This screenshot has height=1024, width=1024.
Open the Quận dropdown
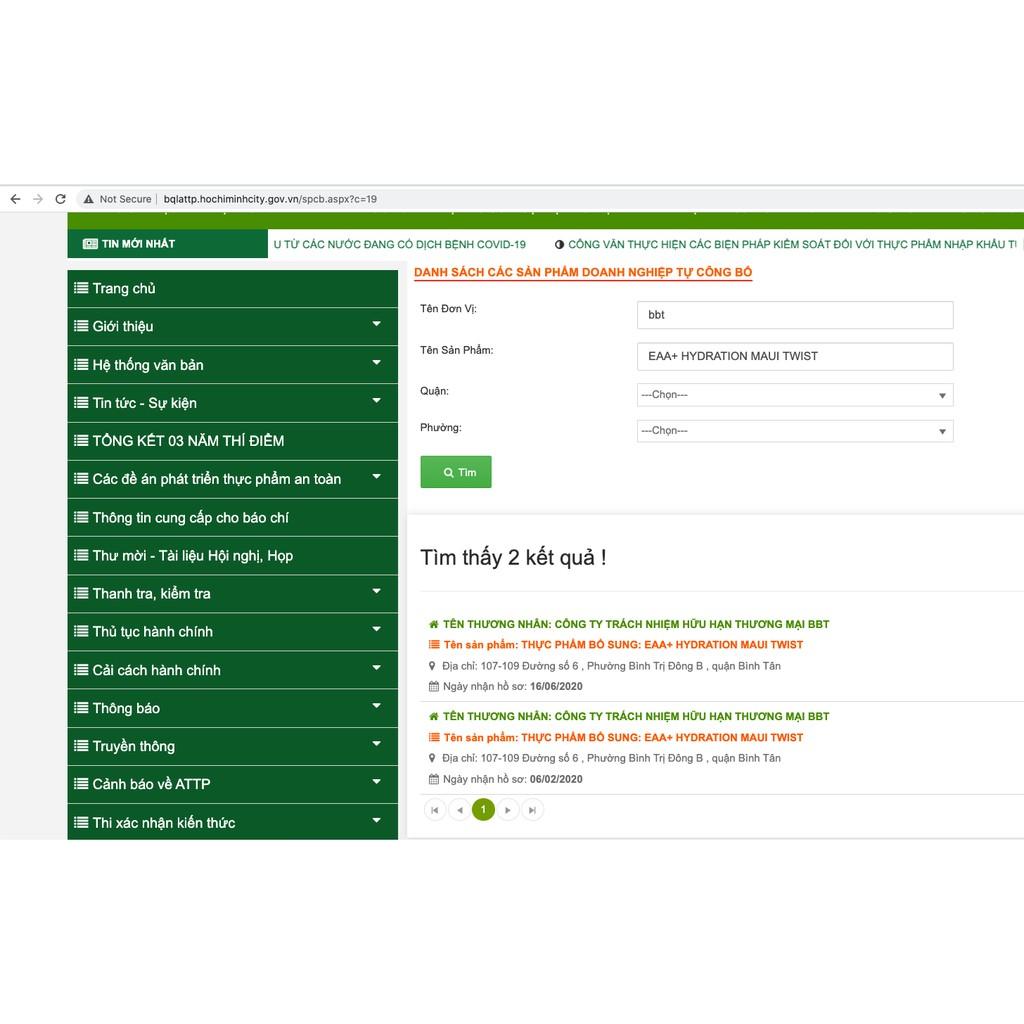(x=795, y=395)
